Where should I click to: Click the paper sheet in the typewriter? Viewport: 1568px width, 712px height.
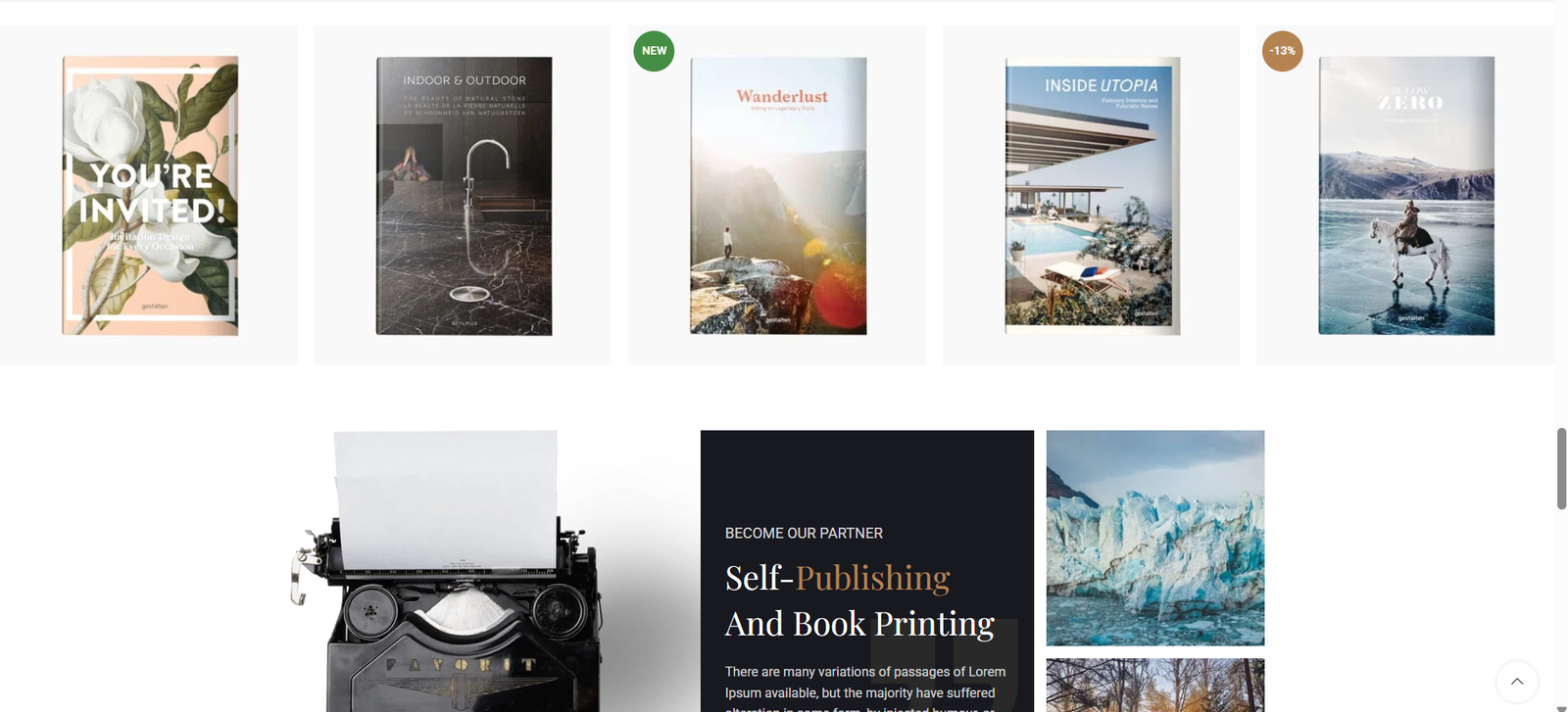[446, 499]
